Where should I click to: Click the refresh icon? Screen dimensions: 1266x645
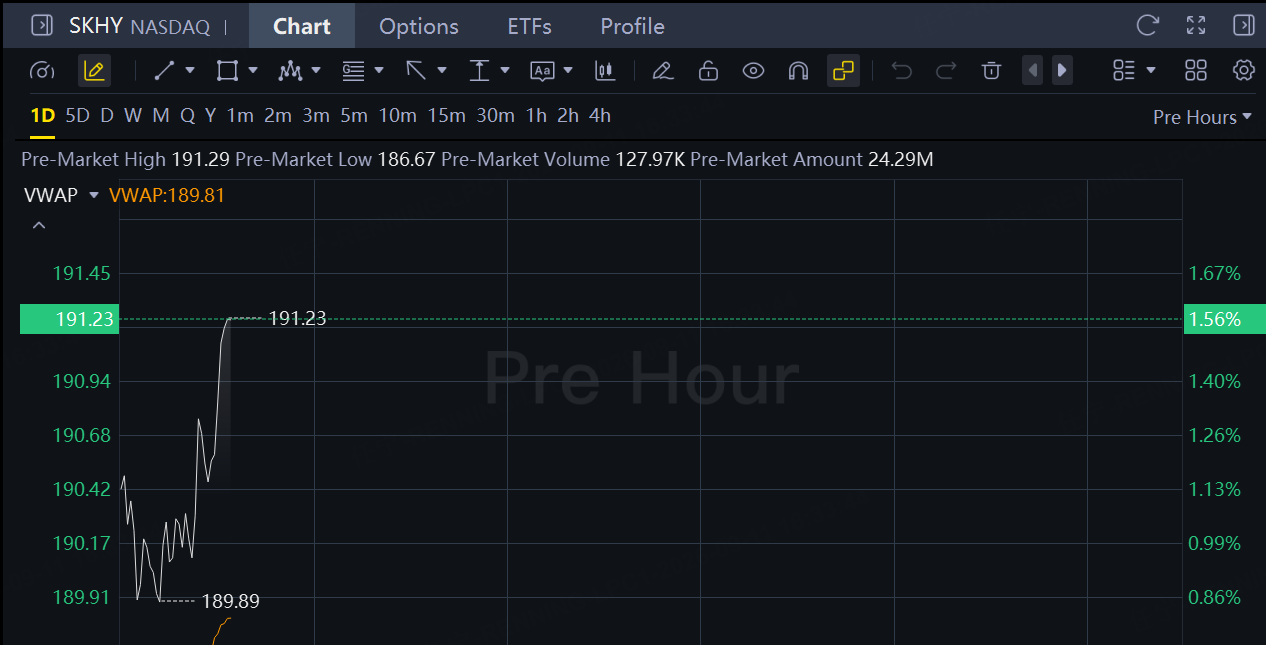1147,25
